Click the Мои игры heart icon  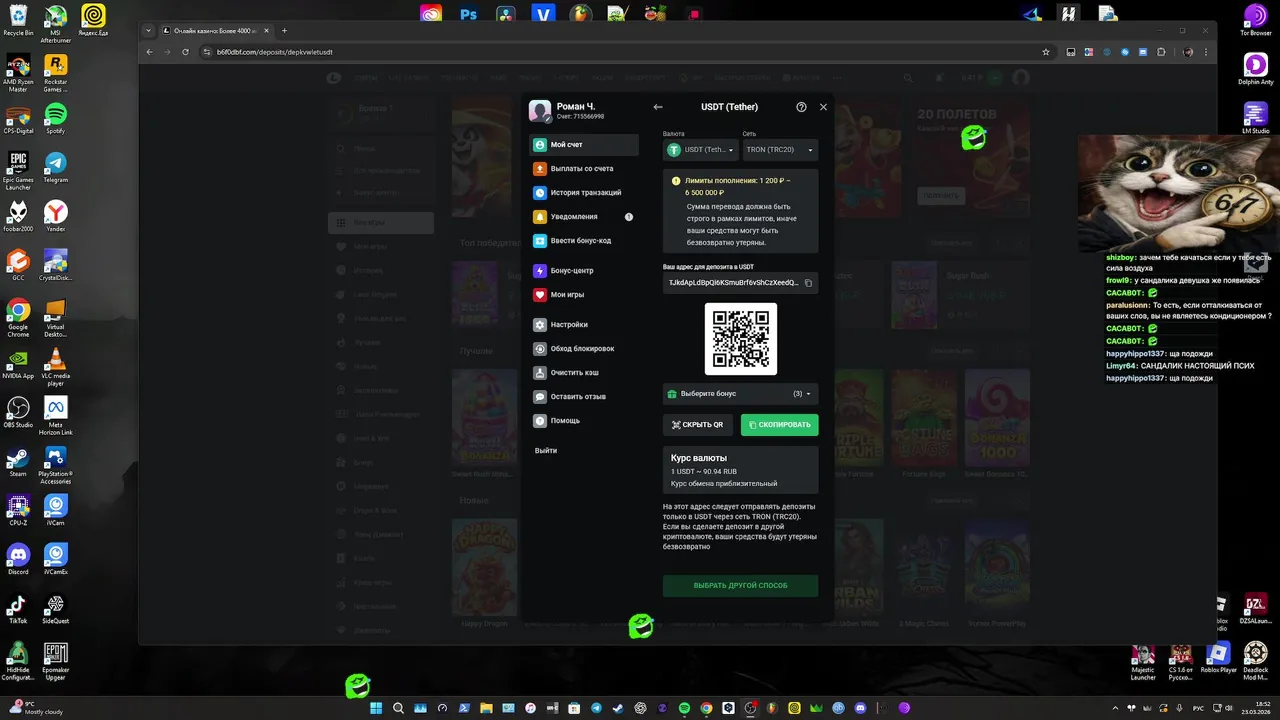pyautogui.click(x=540, y=295)
